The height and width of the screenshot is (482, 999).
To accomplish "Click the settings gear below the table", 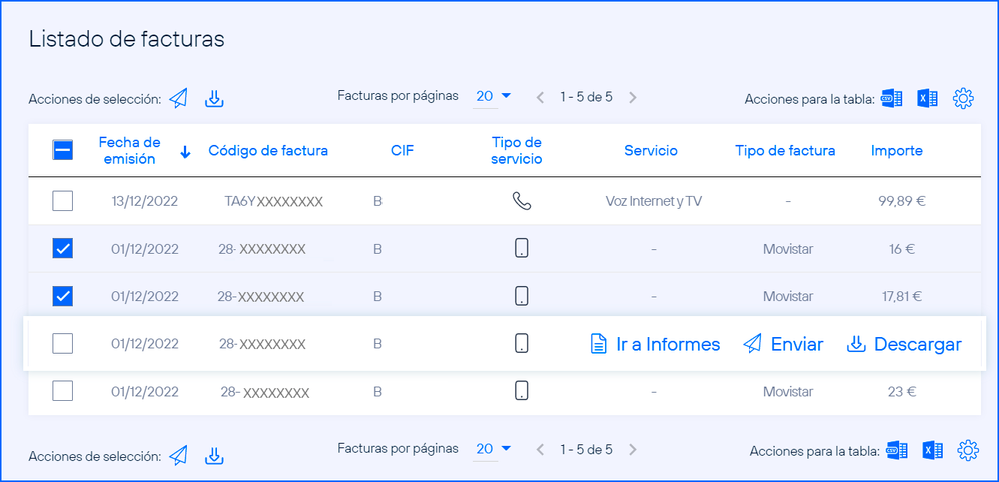I will (967, 450).
